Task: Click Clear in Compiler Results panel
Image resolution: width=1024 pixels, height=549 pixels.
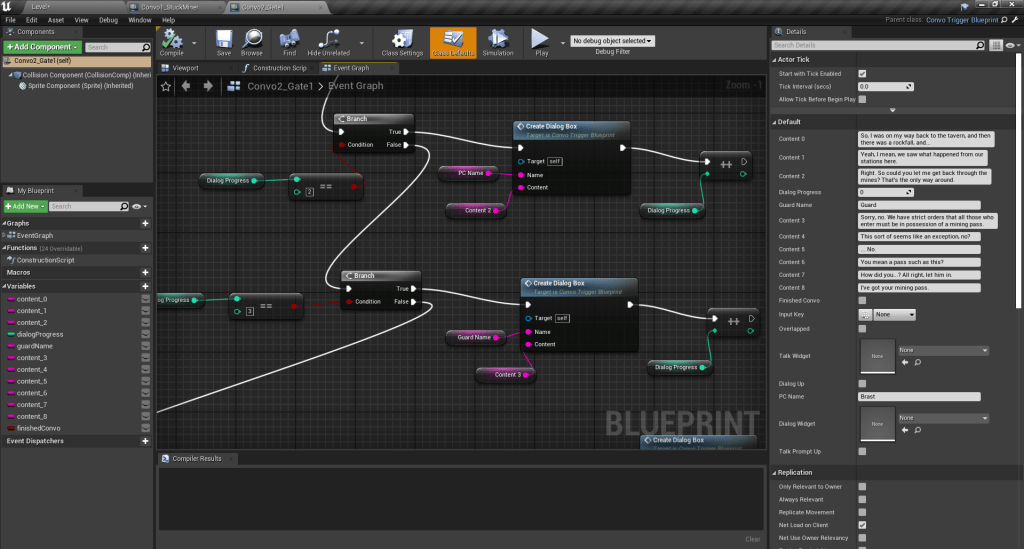Action: (x=752, y=539)
